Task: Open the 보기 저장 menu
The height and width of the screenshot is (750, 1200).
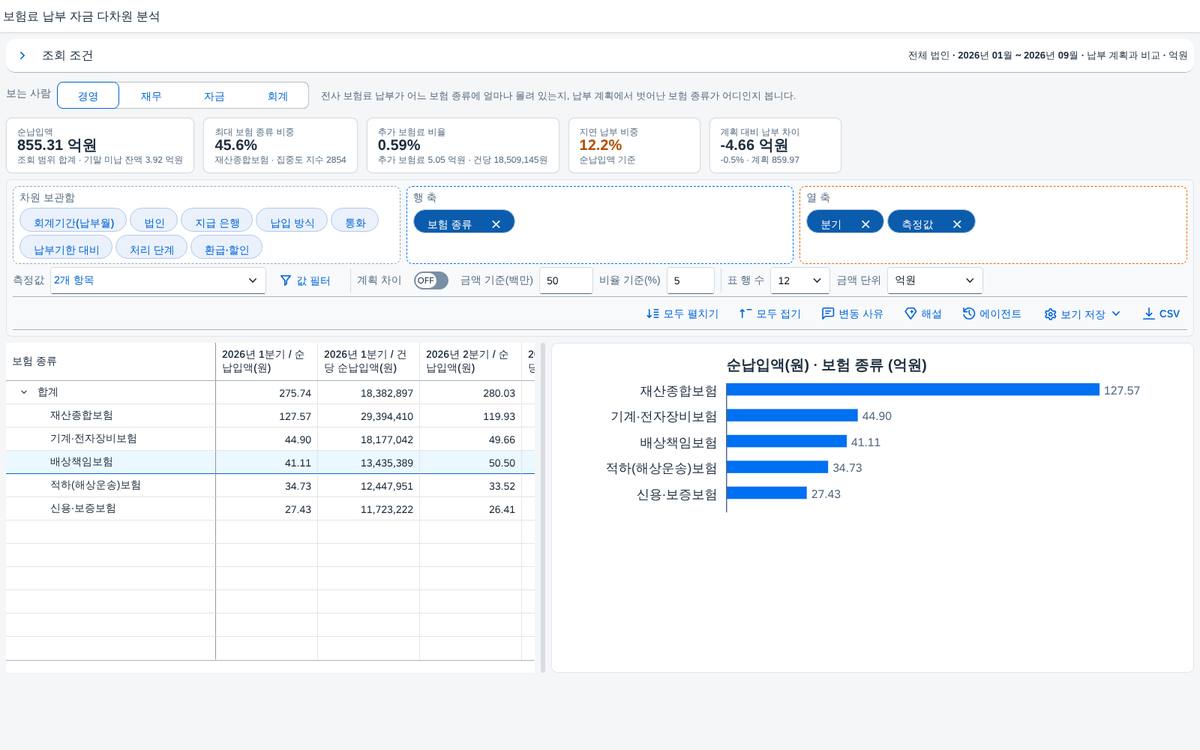Action: 1082,314
